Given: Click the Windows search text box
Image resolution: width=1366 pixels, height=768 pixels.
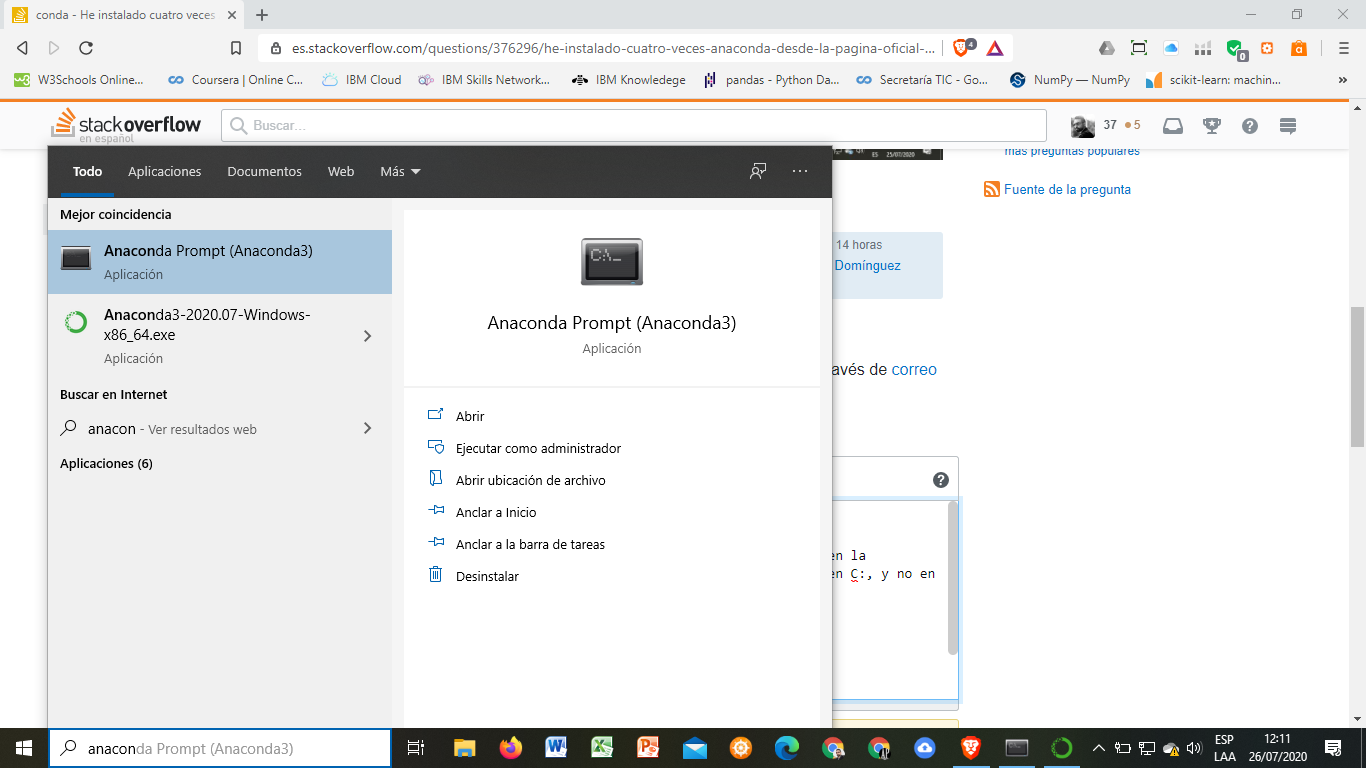Looking at the screenshot, I should pyautogui.click(x=219, y=748).
